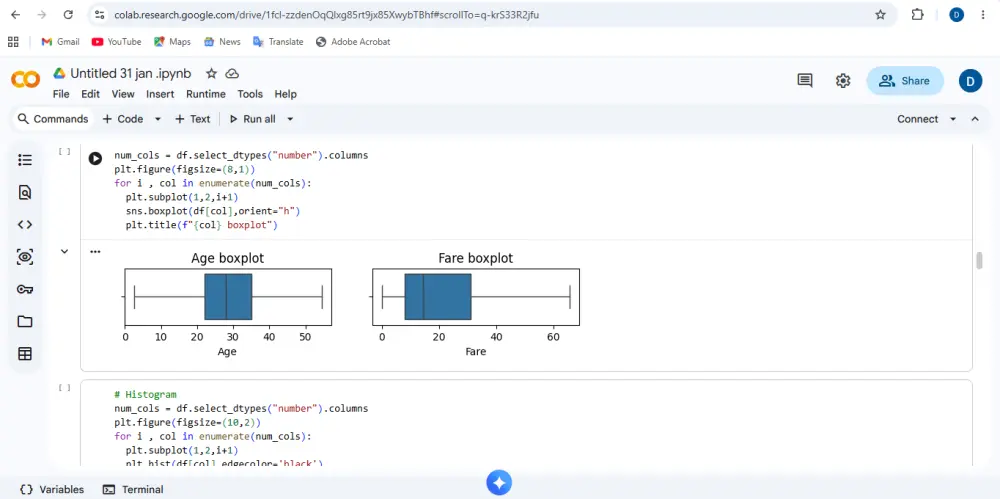Open the Code snippets sidebar icon
Image resolution: width=1000 pixels, height=499 pixels.
point(25,225)
